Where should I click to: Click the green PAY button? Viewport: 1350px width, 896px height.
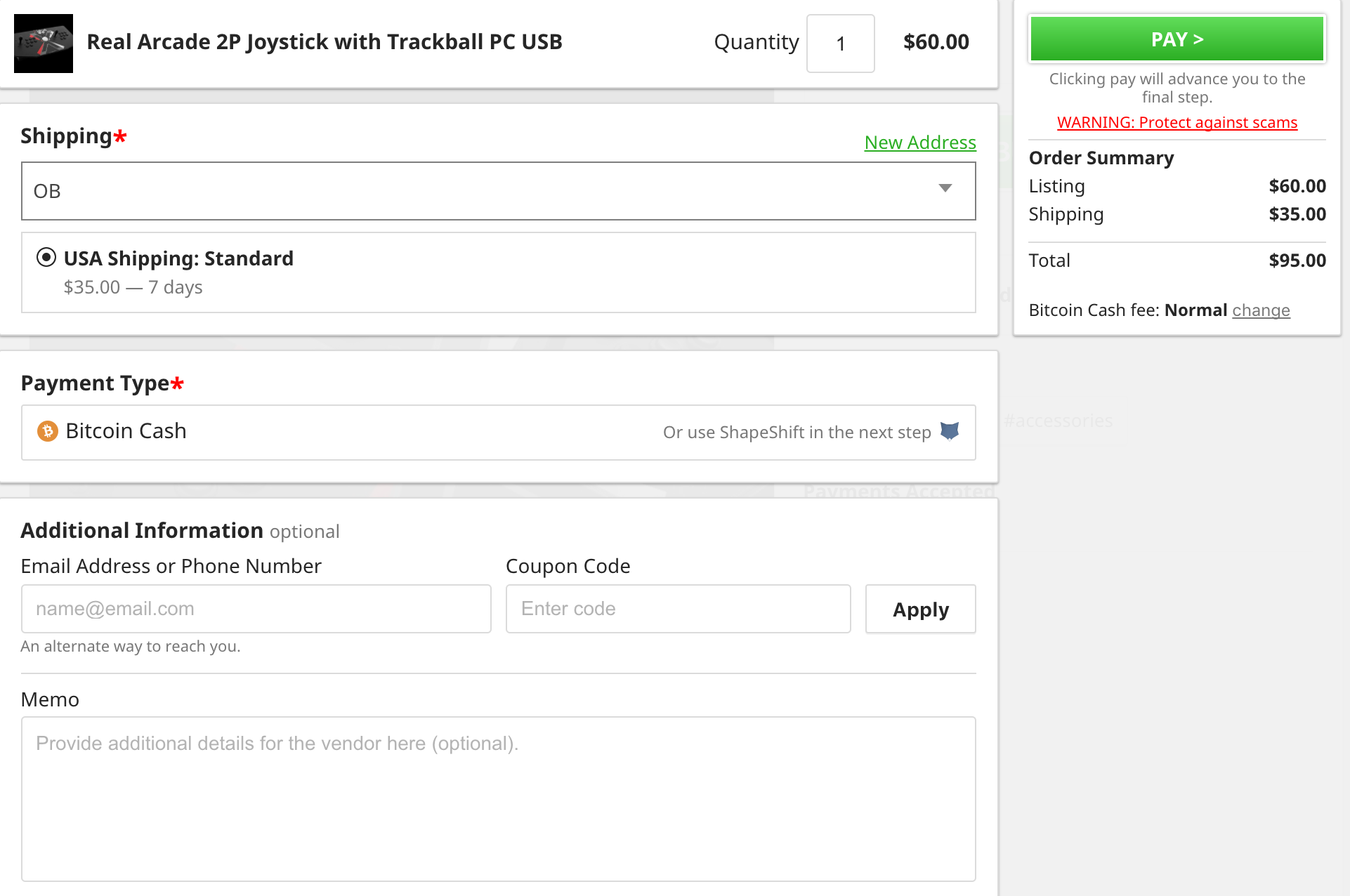click(1177, 39)
